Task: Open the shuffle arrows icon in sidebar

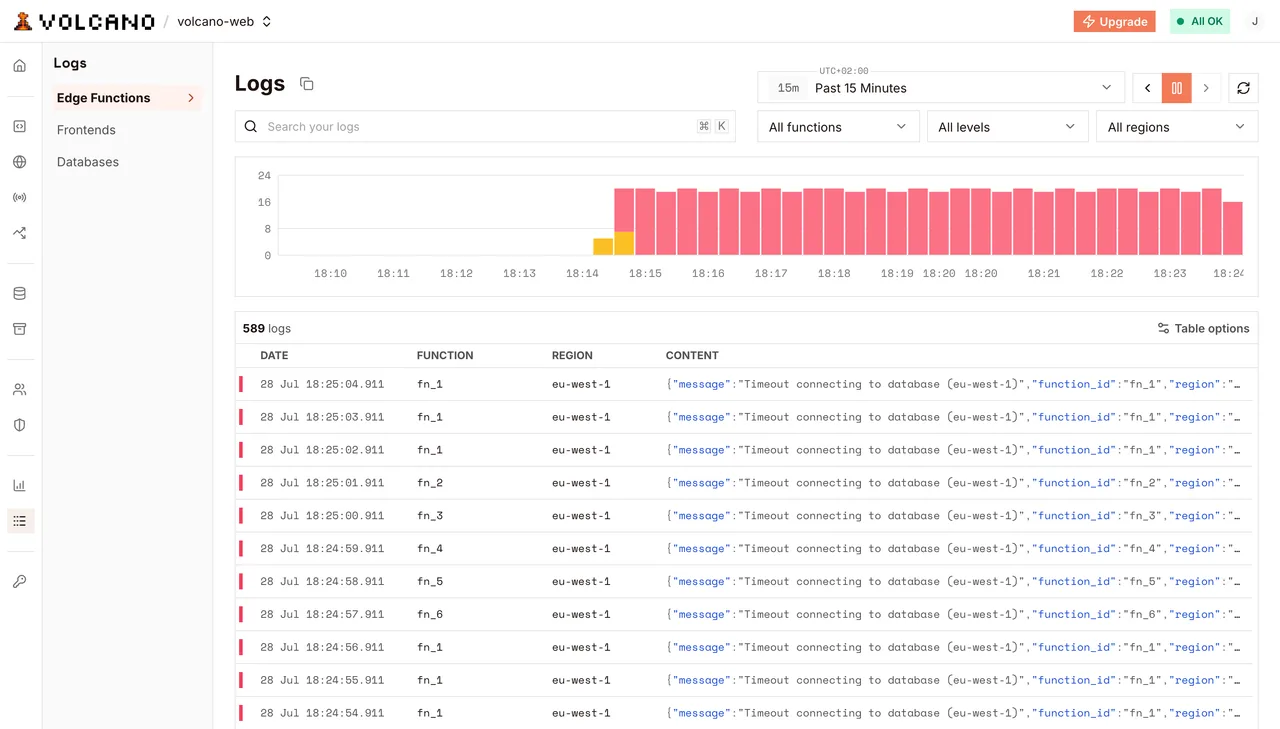Action: (19, 233)
